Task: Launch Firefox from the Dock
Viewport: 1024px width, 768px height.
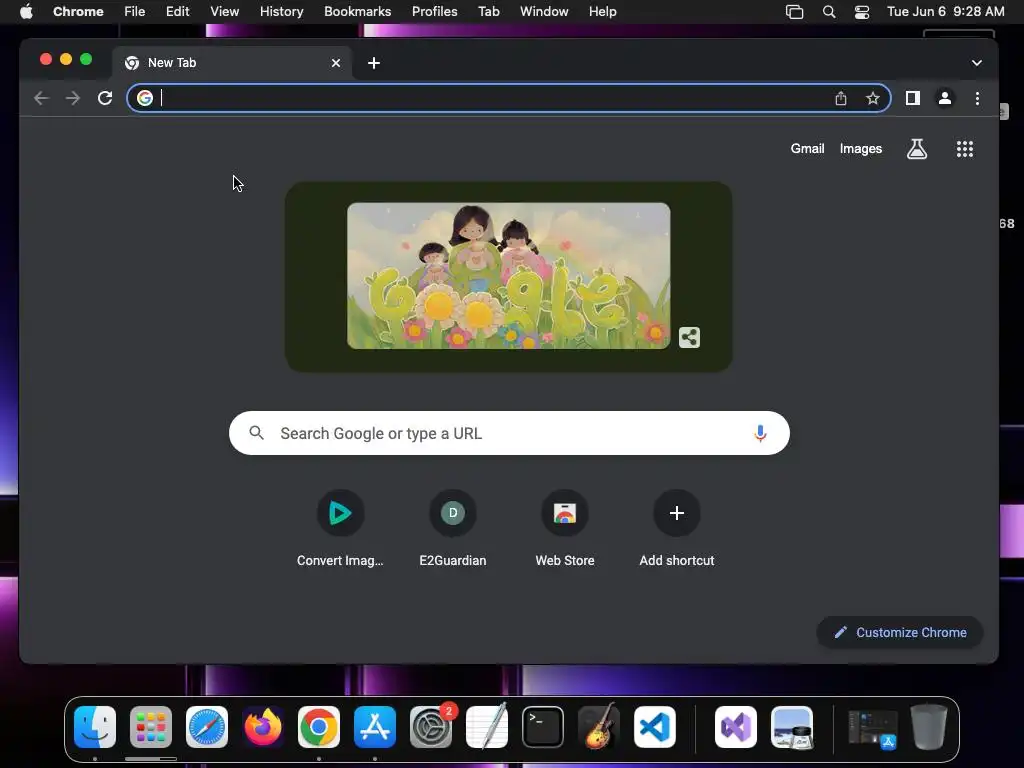Action: pos(263,727)
